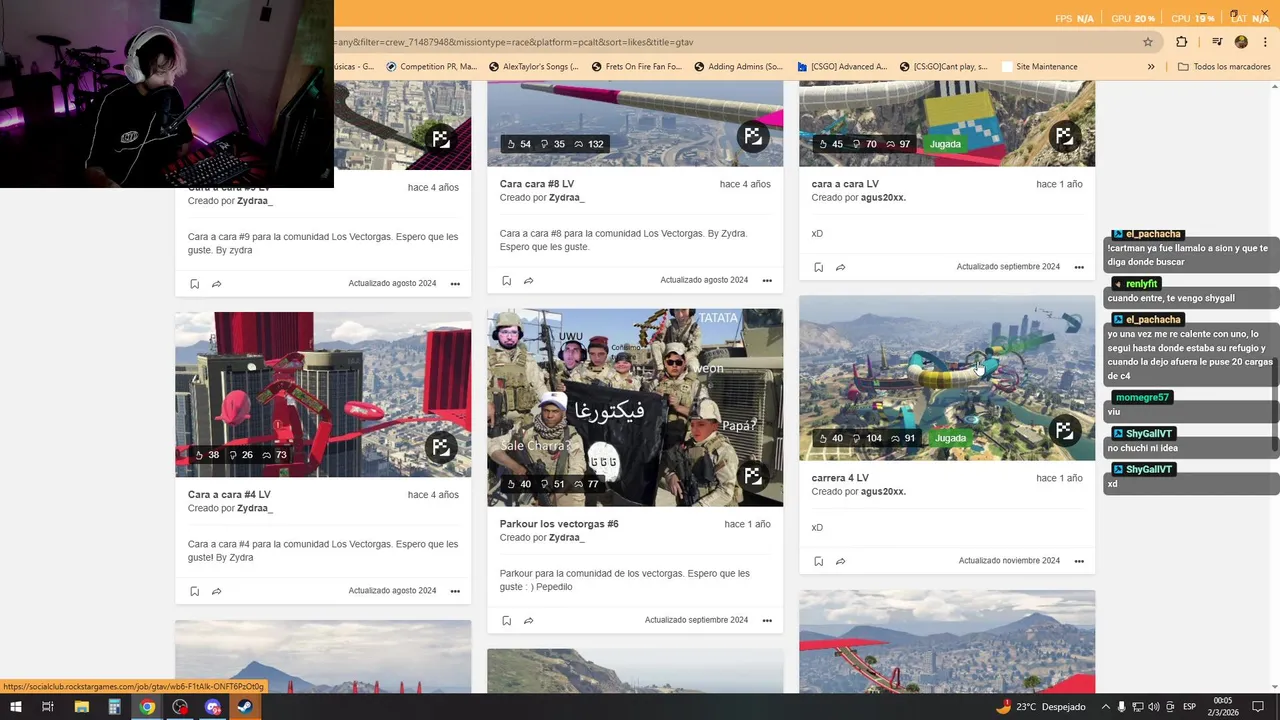
Task: Open OBS from the taskbar
Action: click(x=180, y=707)
